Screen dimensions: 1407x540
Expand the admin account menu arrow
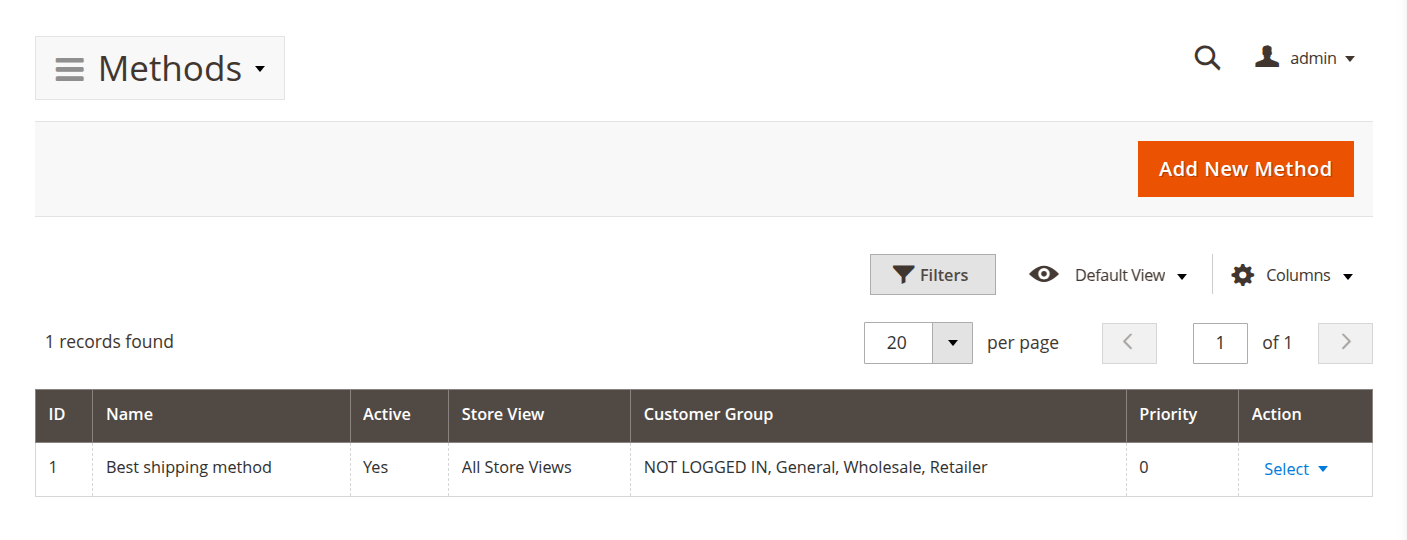pyautogui.click(x=1350, y=59)
